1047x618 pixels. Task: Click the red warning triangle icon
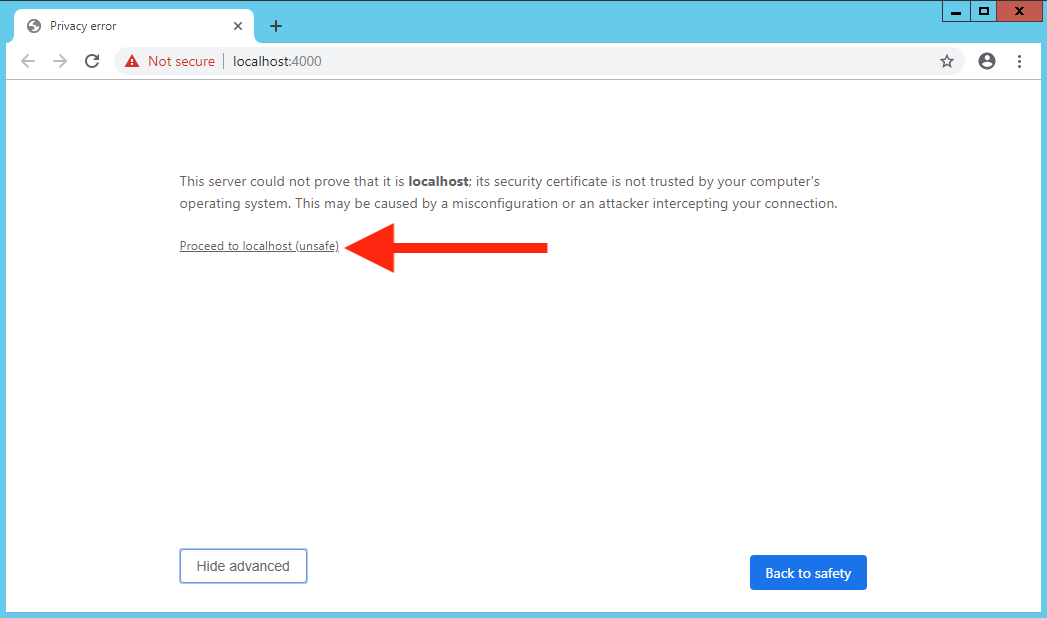pyautogui.click(x=132, y=61)
